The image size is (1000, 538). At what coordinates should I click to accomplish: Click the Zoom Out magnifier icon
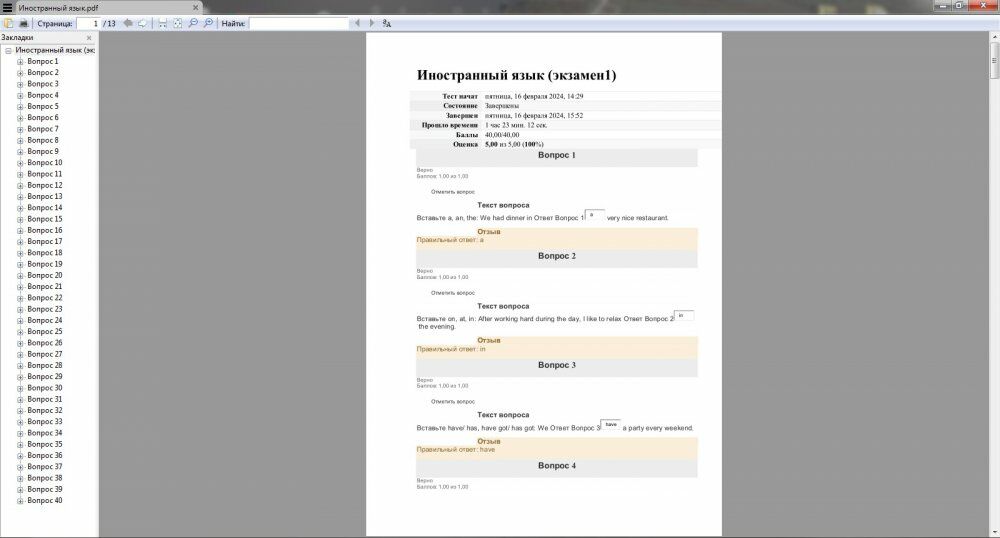[193, 23]
